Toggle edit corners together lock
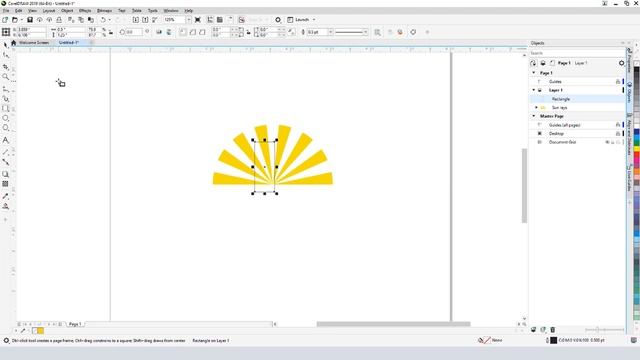This screenshot has width=640, height=360. [248, 32]
